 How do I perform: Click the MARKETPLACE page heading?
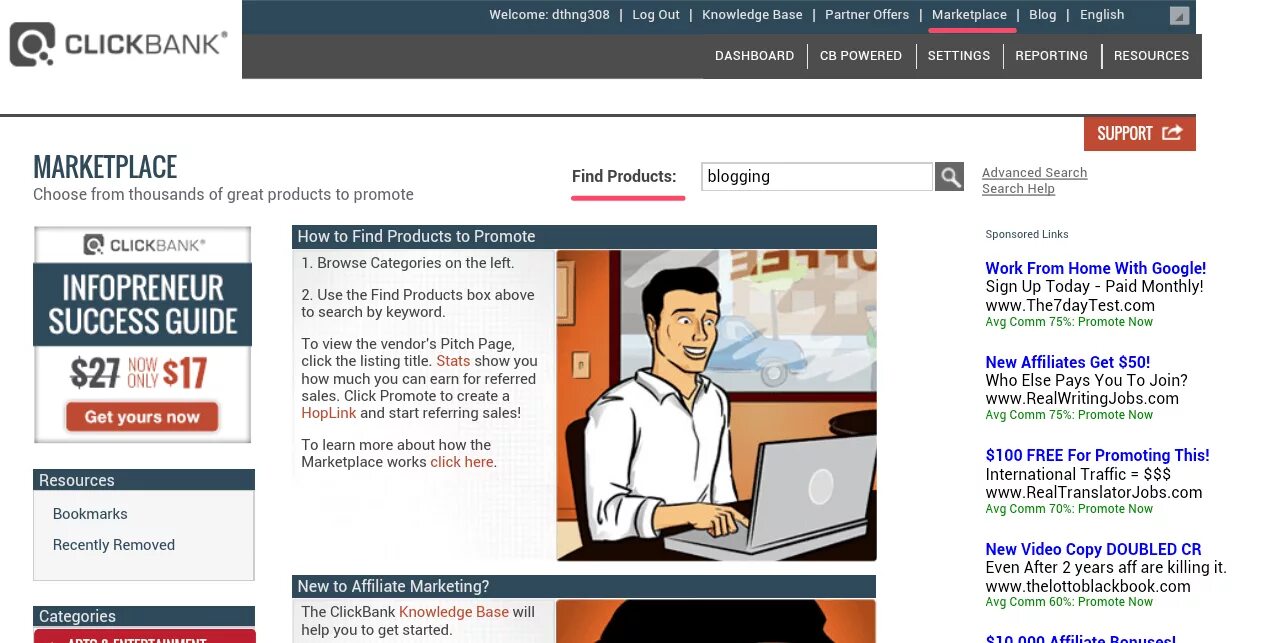tap(105, 167)
